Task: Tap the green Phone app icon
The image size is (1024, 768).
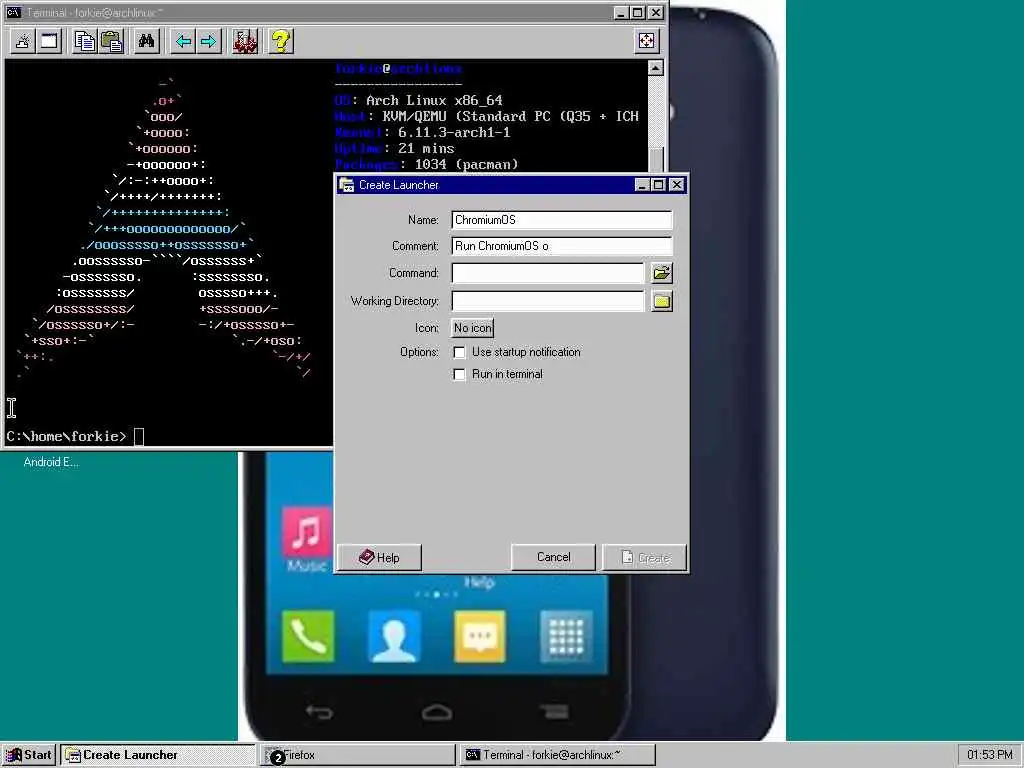Action: pos(308,636)
